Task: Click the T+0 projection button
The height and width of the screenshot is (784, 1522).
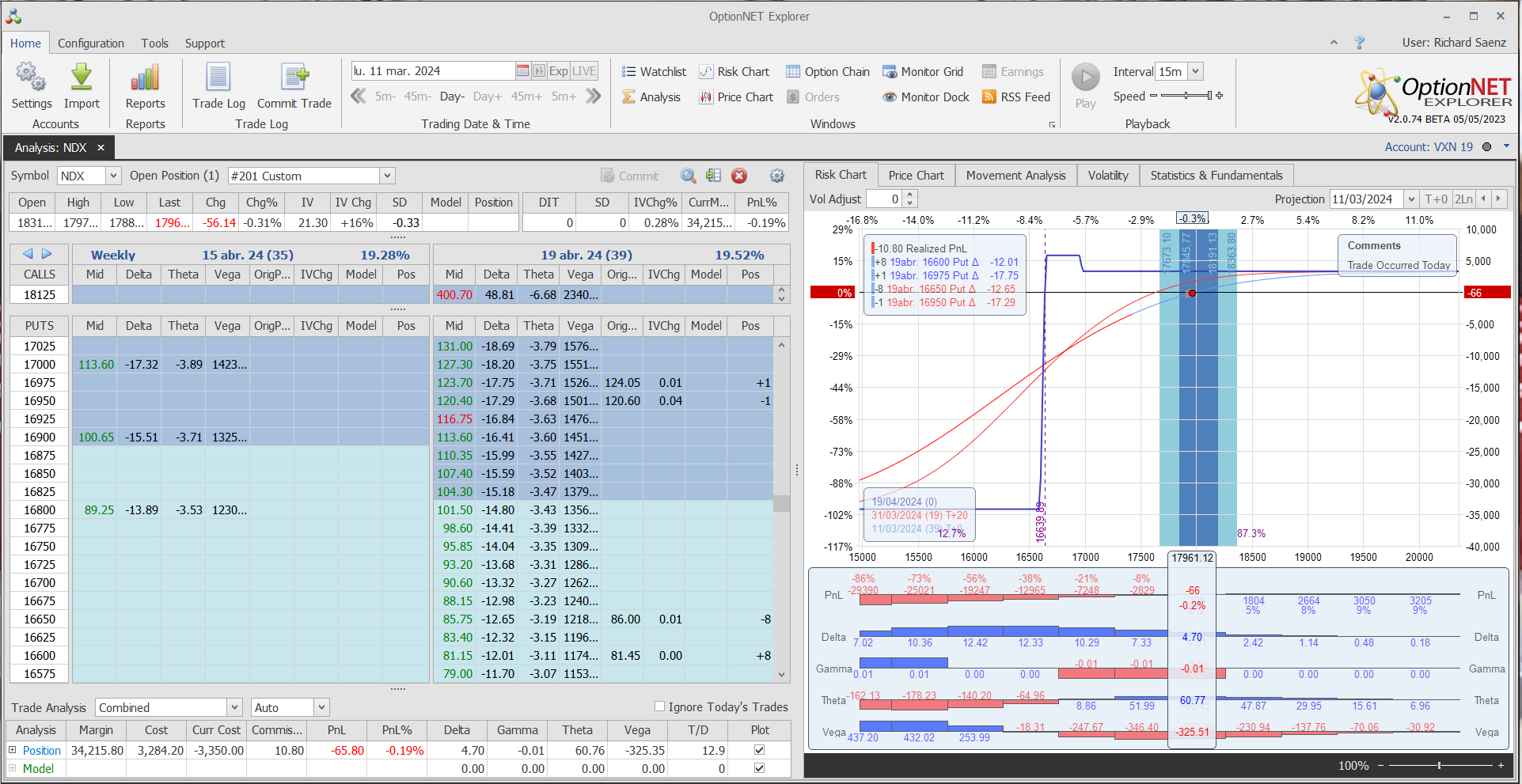Action: [1436, 199]
